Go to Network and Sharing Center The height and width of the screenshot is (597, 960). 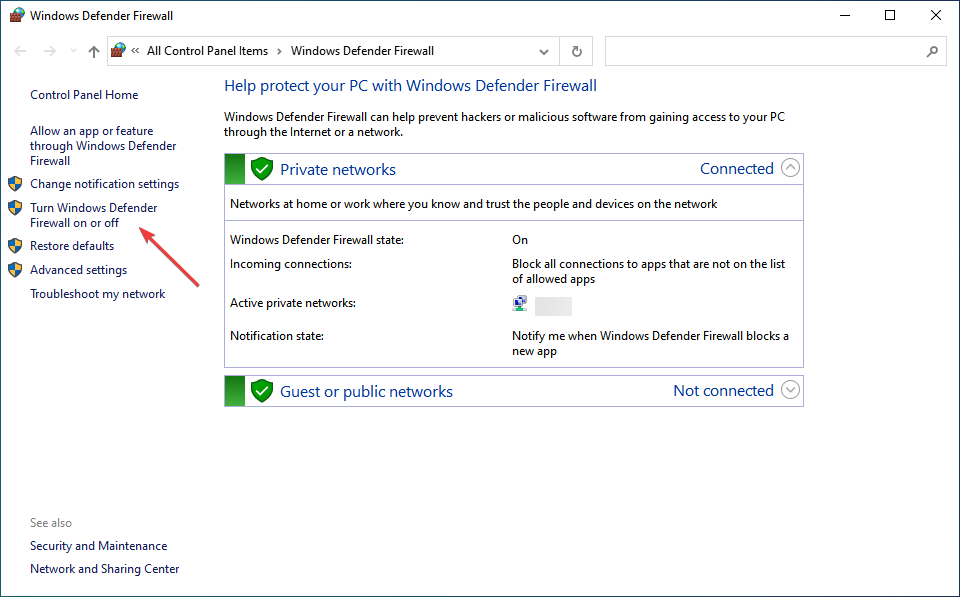(x=105, y=569)
